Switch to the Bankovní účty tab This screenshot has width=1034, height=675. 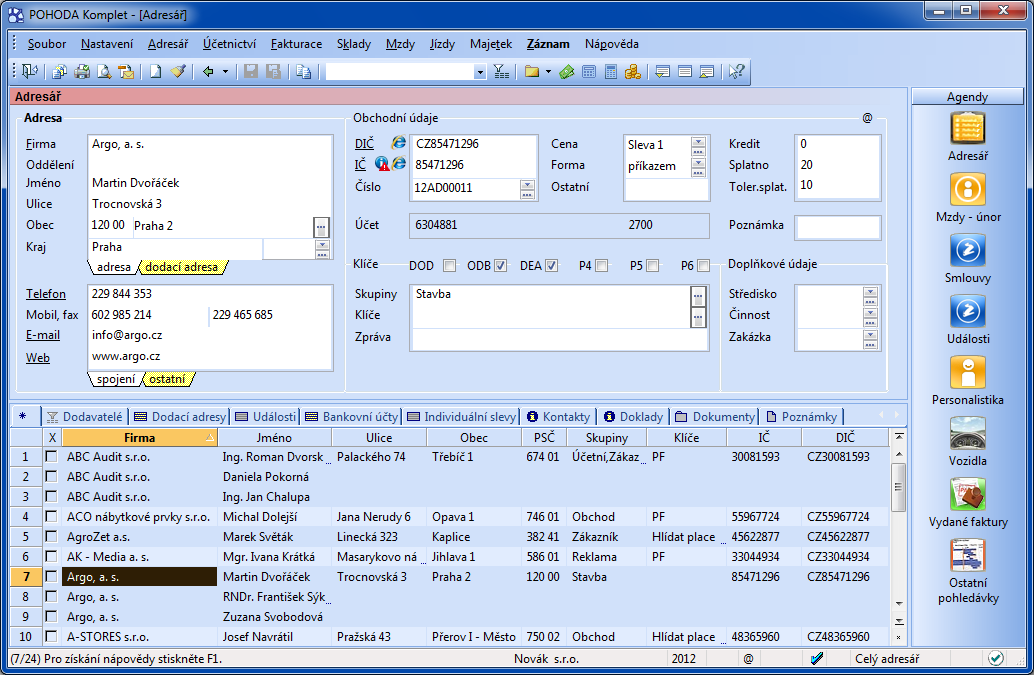(x=352, y=417)
